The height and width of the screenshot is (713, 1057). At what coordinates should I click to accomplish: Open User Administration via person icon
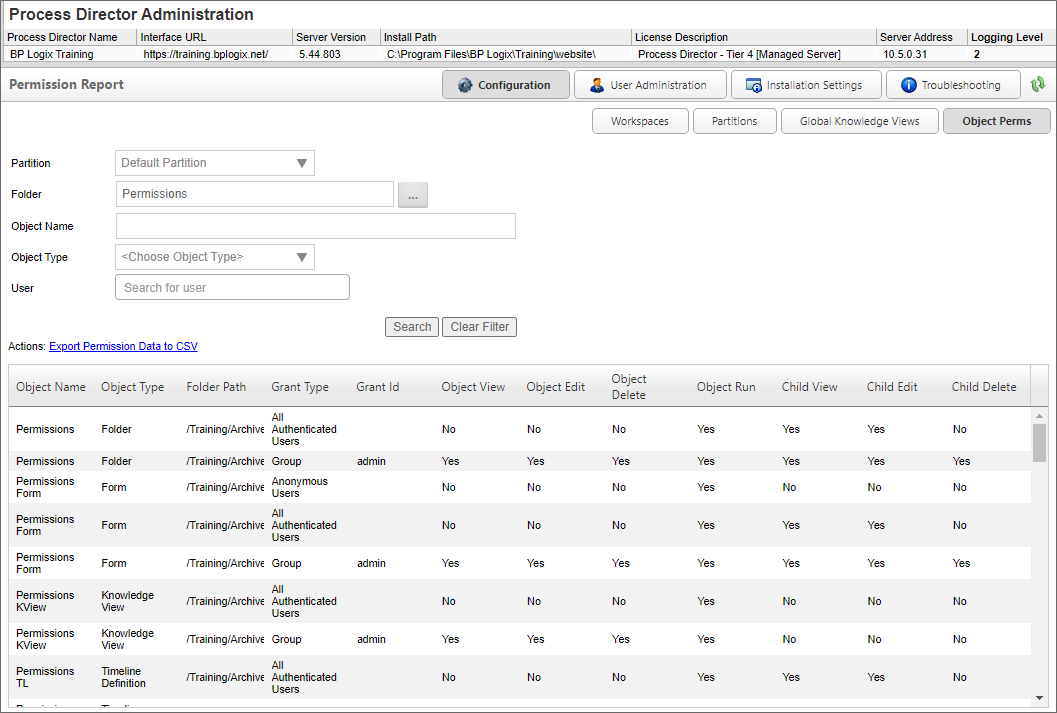tap(597, 86)
